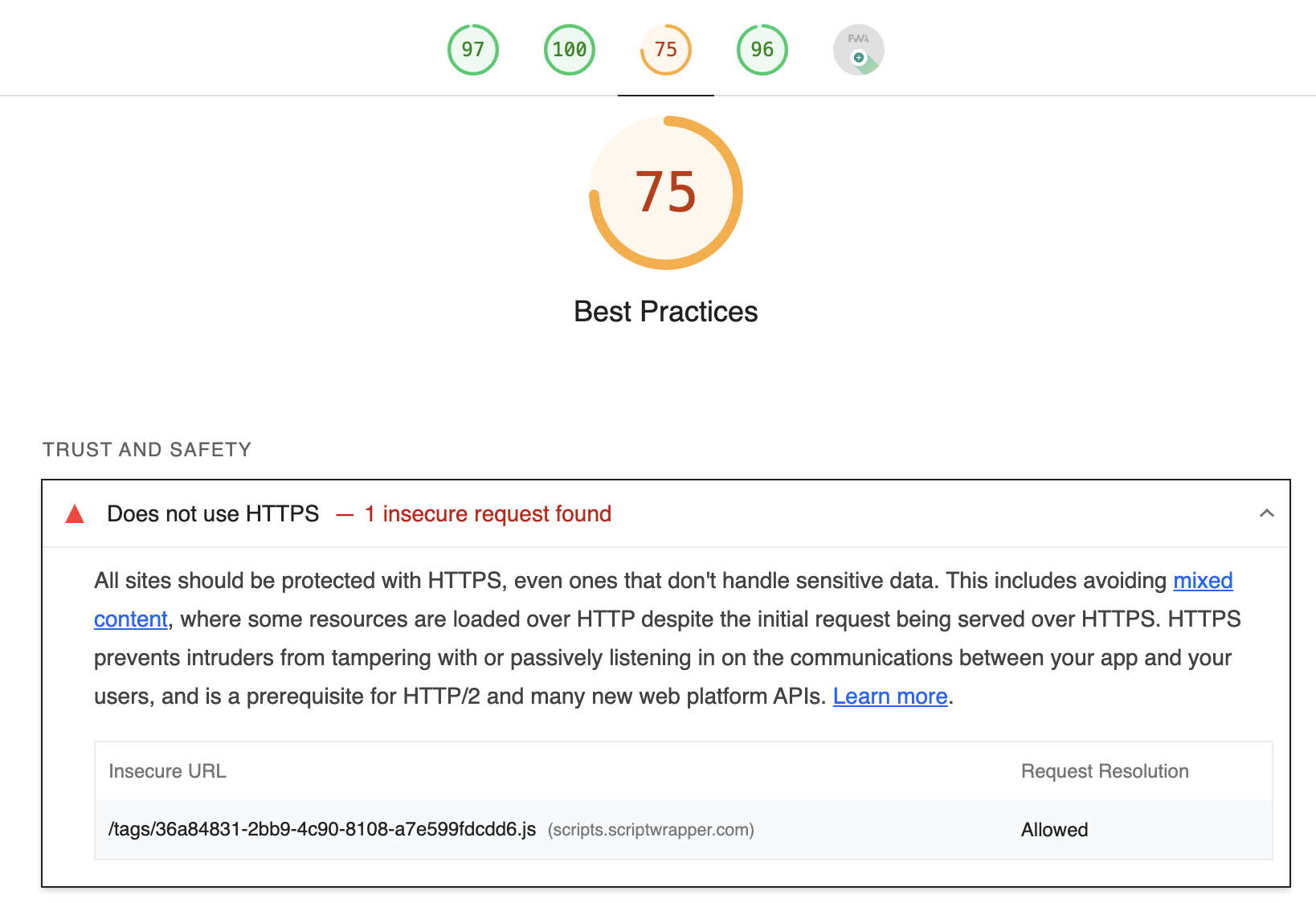Click the "Request Resolution" column header
The height and width of the screenshot is (903, 1316).
click(x=1104, y=771)
